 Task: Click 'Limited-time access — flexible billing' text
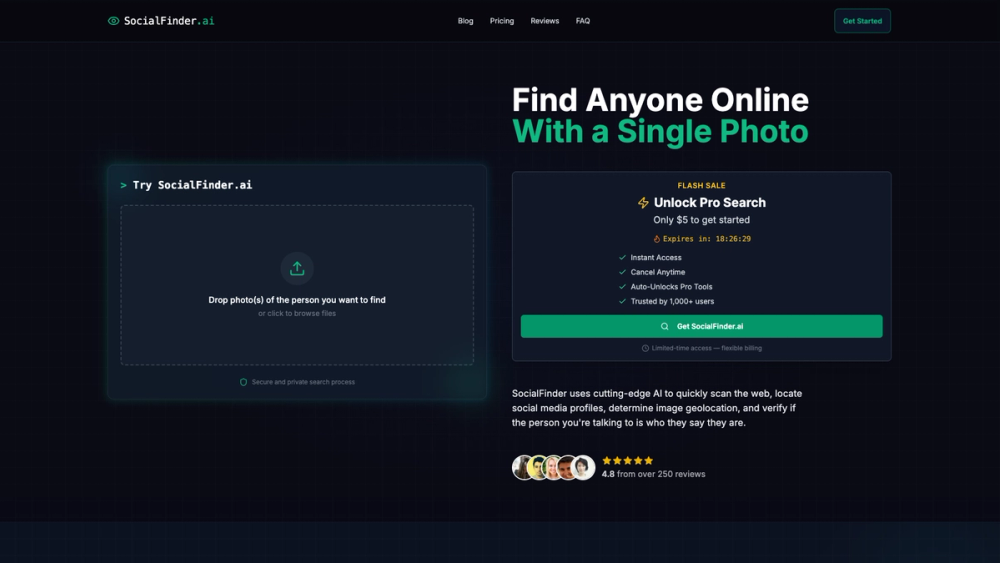click(707, 348)
